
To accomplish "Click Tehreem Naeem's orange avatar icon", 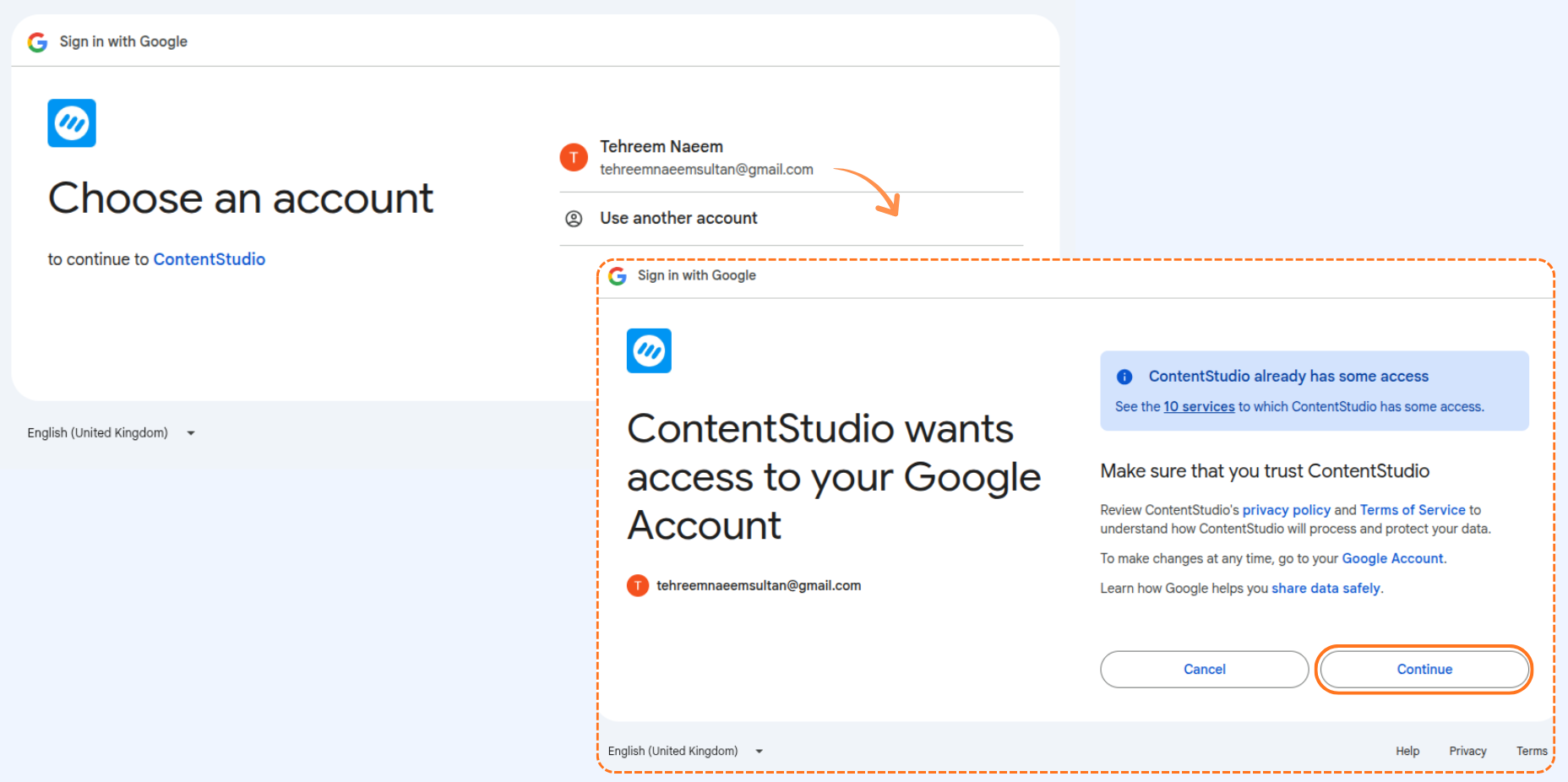I will pyautogui.click(x=574, y=157).
